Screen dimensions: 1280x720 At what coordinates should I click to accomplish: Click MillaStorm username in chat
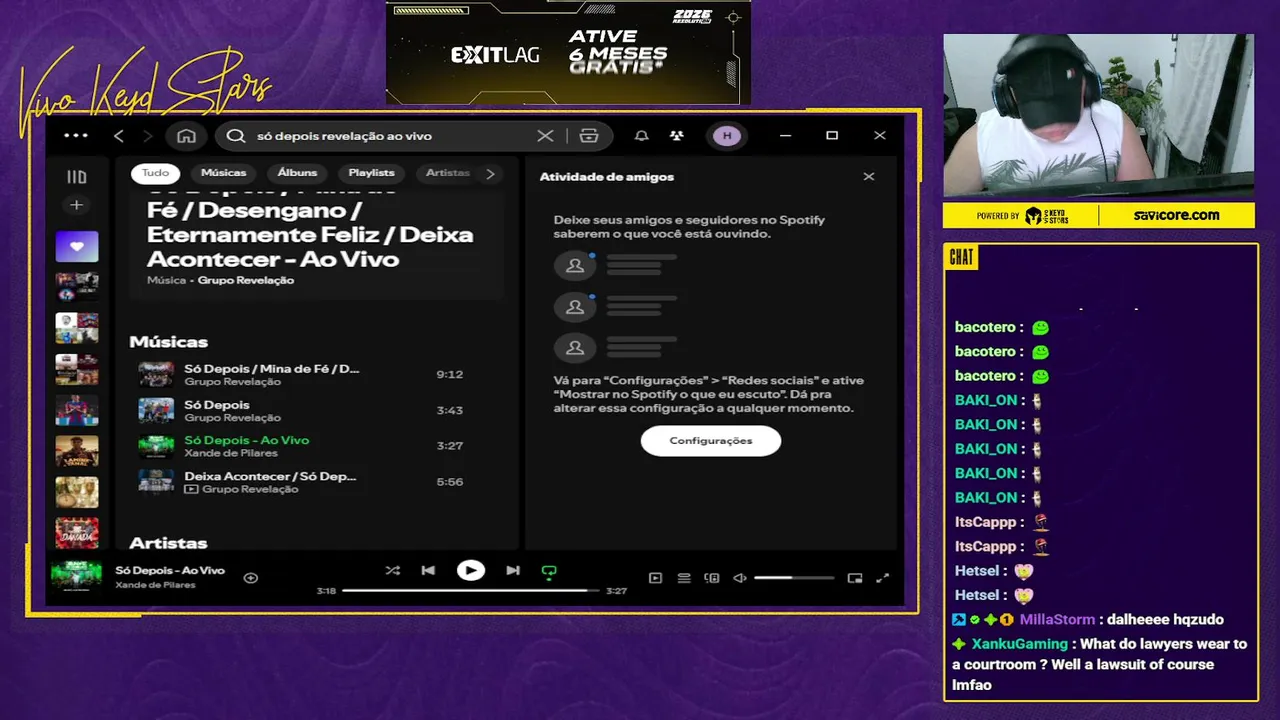pyautogui.click(x=1057, y=620)
